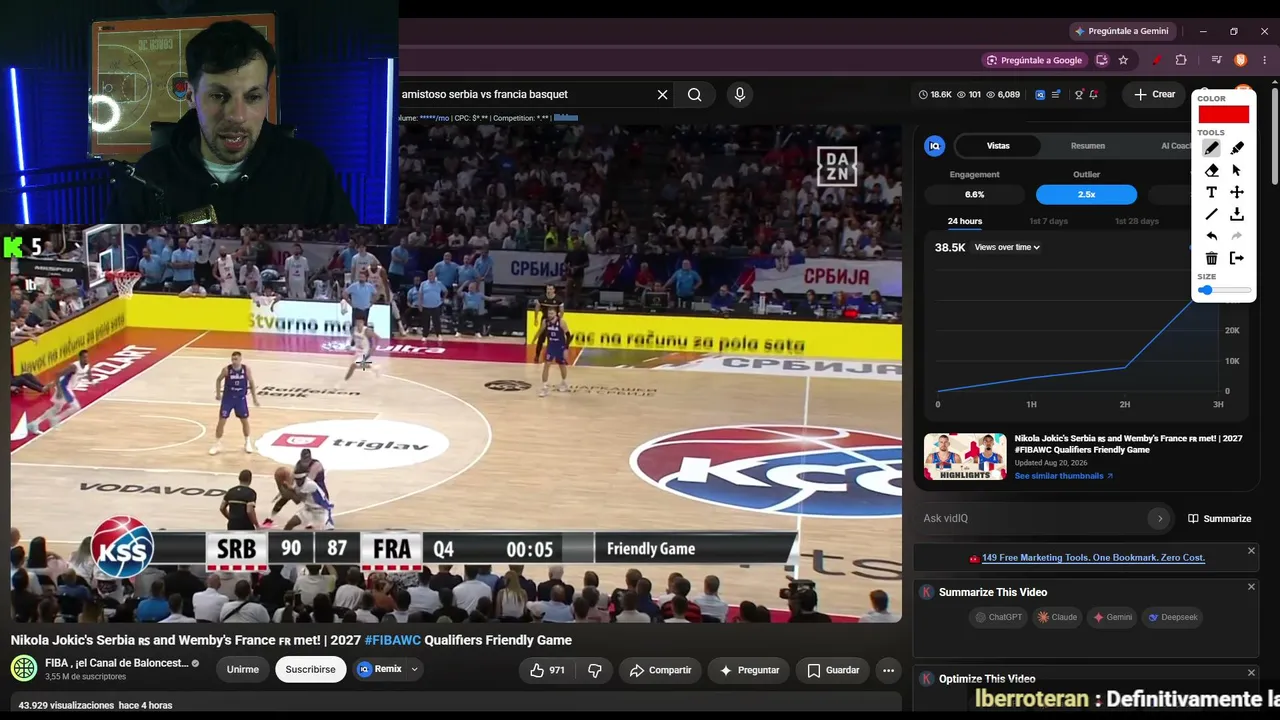This screenshot has width=1280, height=720.
Task: Select the 1st 28 days tab
Action: point(1136,221)
